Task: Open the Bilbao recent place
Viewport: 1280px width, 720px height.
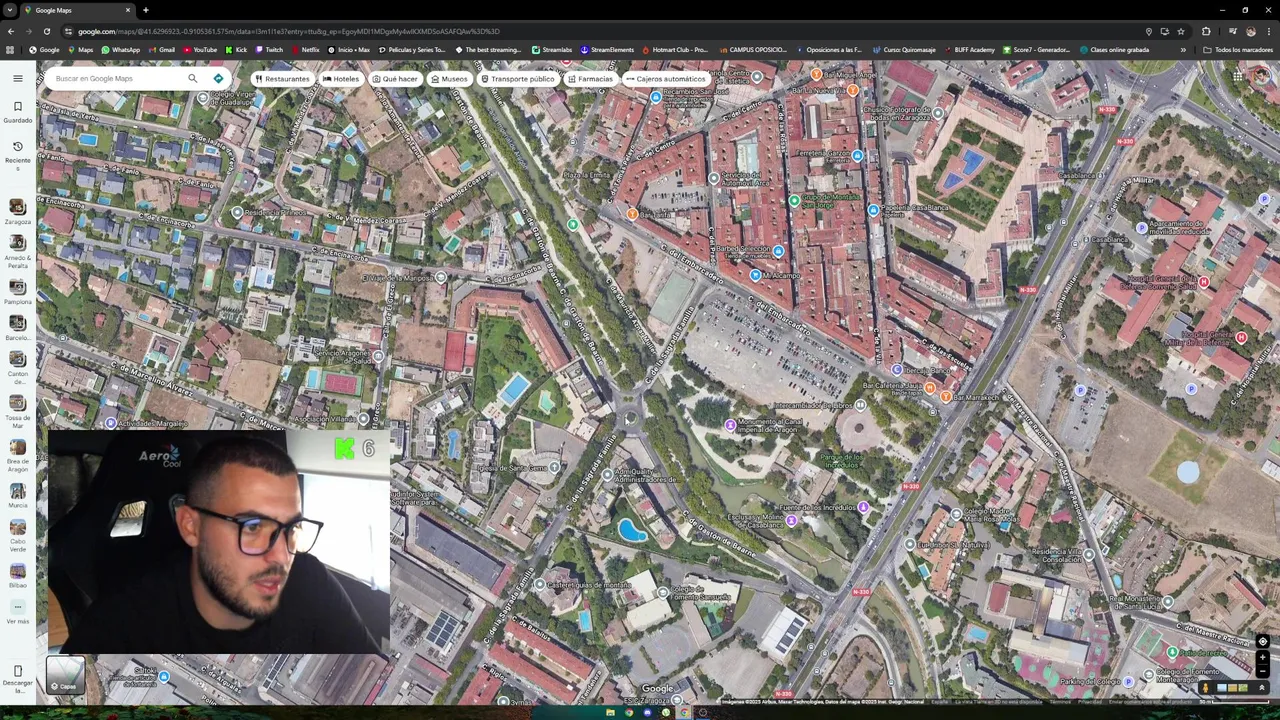Action: click(x=17, y=575)
